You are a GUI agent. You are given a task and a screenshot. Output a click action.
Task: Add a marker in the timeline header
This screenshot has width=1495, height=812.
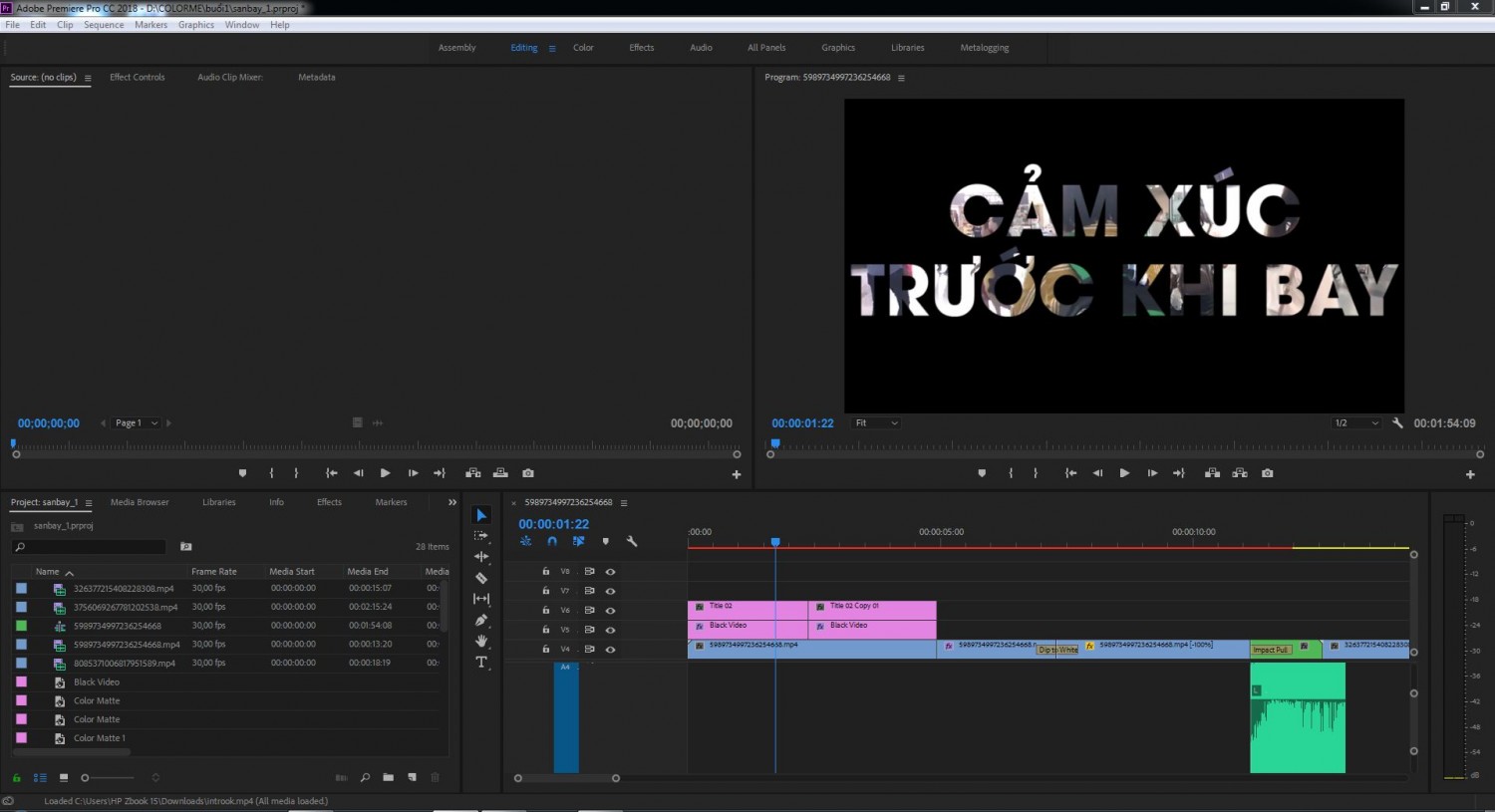pos(605,542)
